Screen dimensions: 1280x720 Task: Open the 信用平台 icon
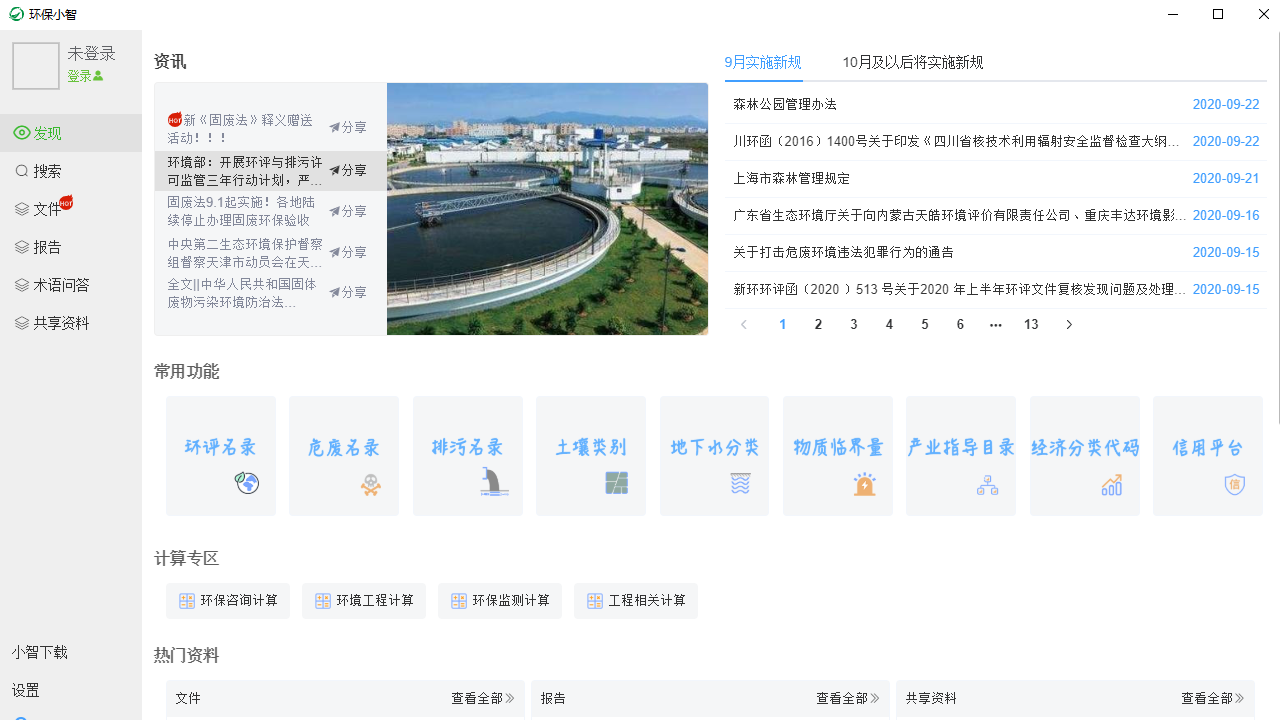pyautogui.click(x=1207, y=456)
